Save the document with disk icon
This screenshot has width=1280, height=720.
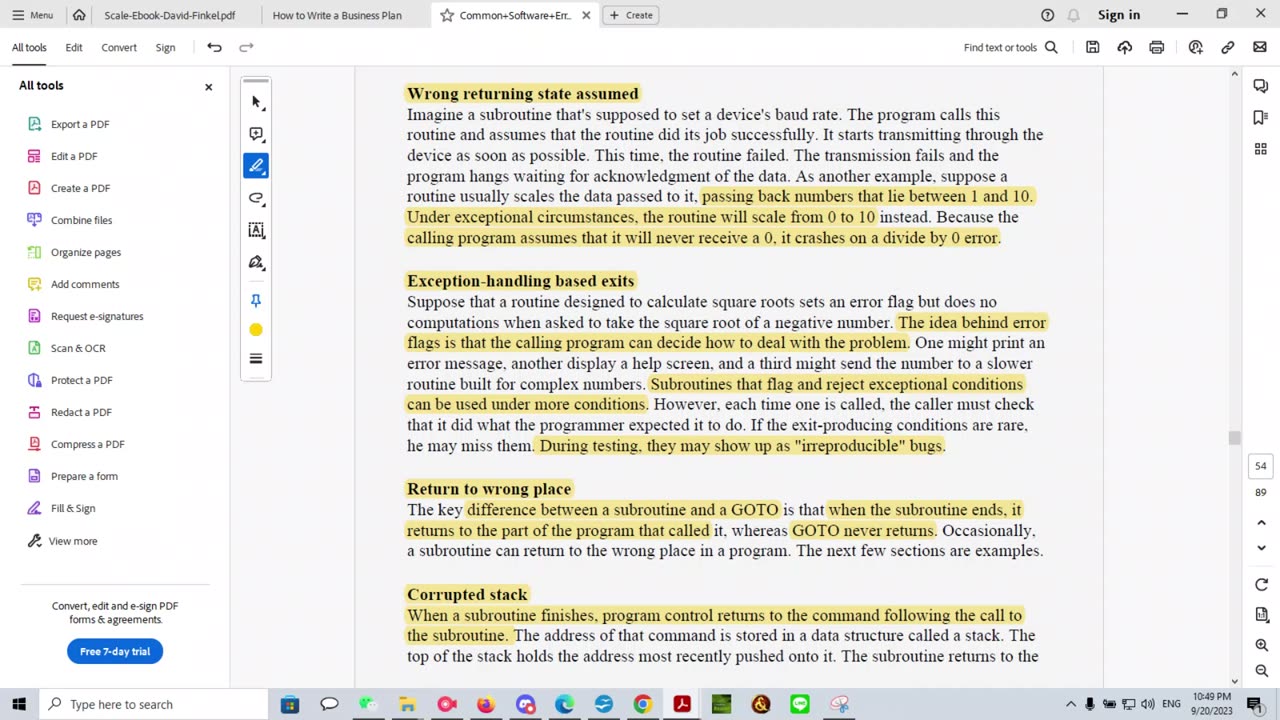click(1093, 47)
